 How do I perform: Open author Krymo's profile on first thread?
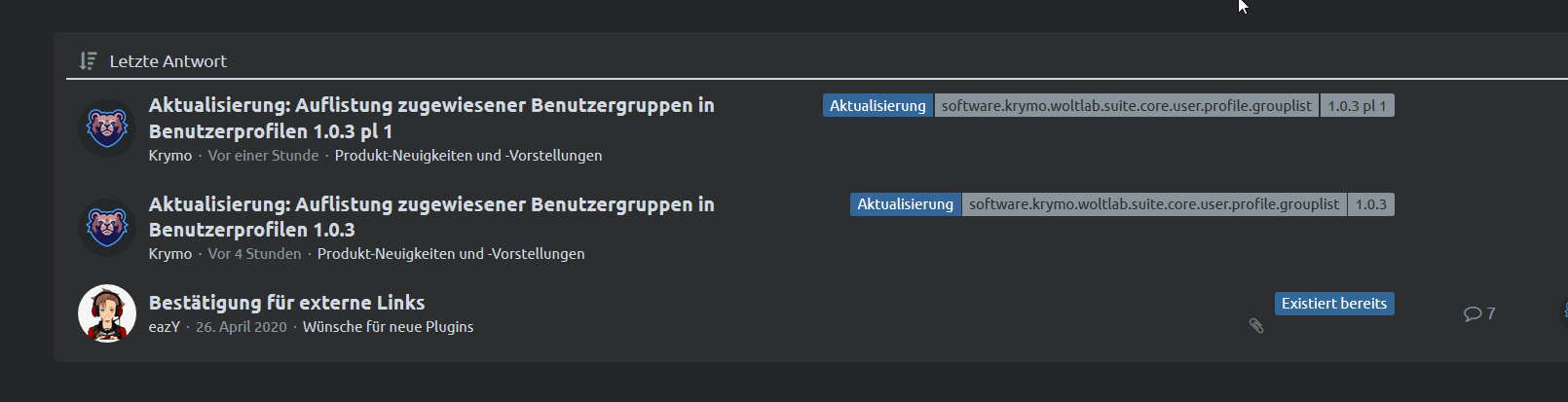pyautogui.click(x=170, y=156)
